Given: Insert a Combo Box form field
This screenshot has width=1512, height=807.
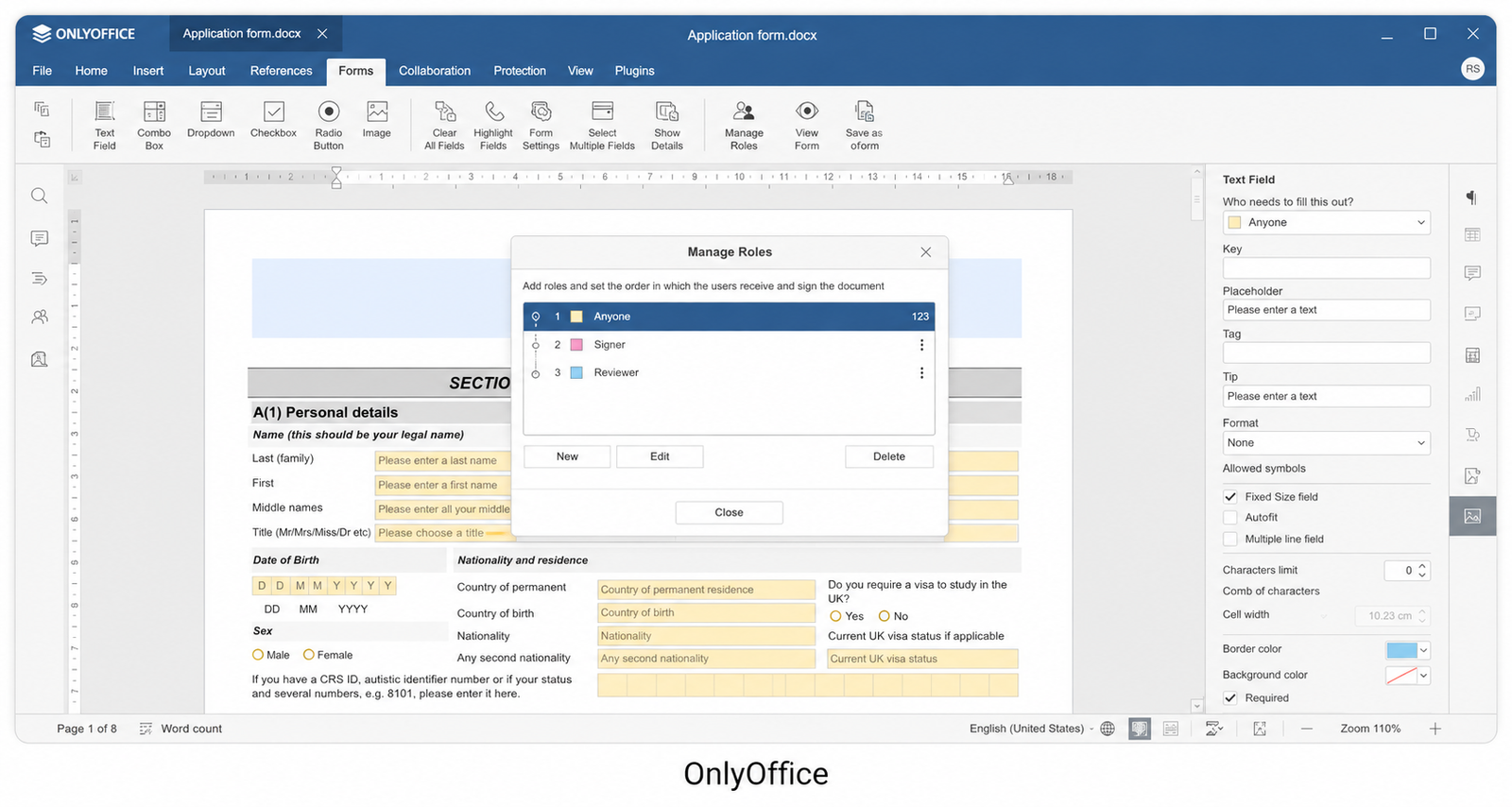Looking at the screenshot, I should 154,125.
